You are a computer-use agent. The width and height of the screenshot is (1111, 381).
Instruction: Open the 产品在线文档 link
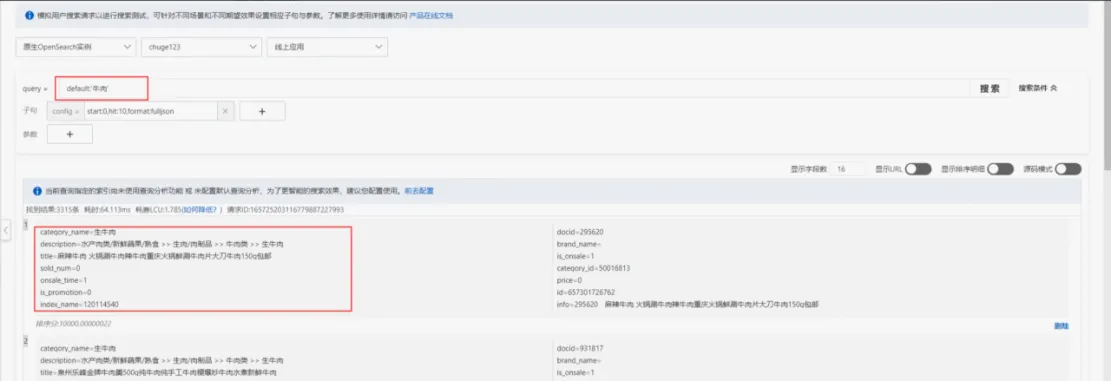[x=432, y=15]
